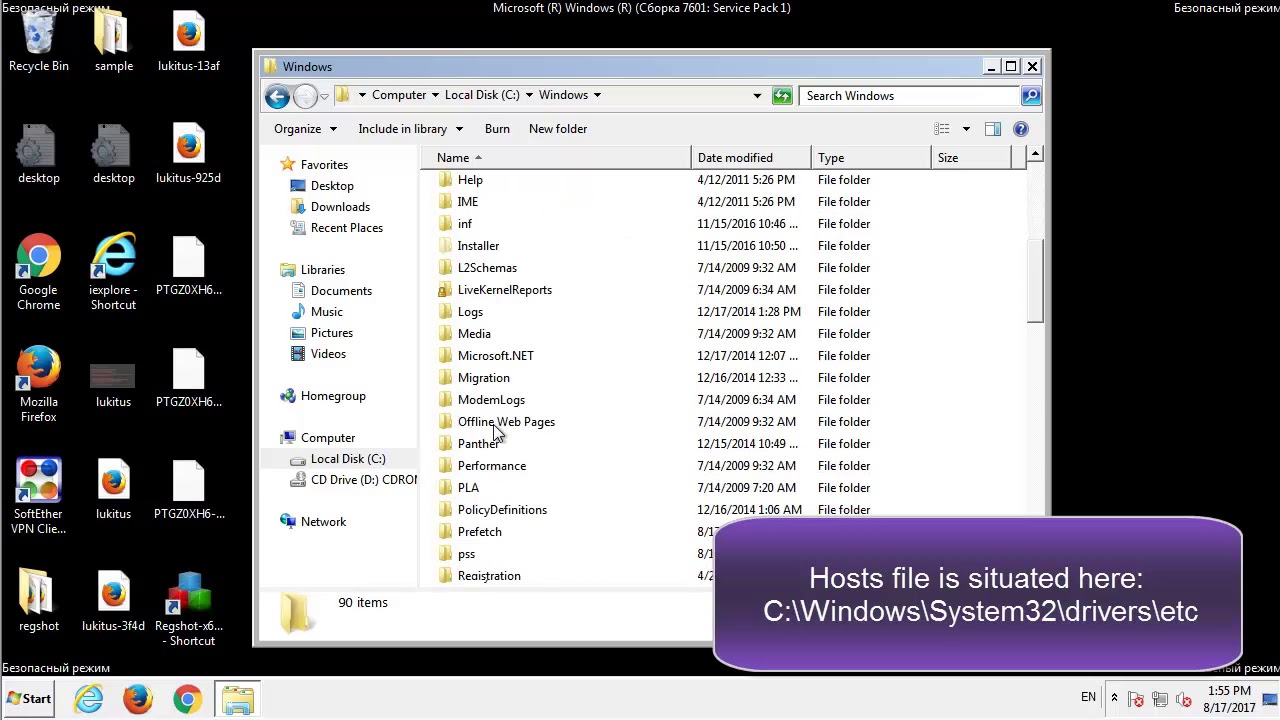The height and width of the screenshot is (720, 1280).
Task: Sort by the Size column header
Action: 971,158
